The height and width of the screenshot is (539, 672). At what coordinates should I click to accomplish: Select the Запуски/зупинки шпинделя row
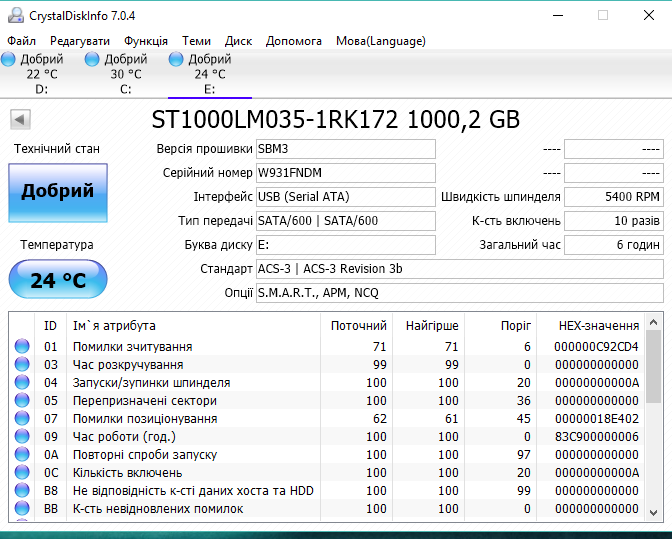[x=327, y=382]
